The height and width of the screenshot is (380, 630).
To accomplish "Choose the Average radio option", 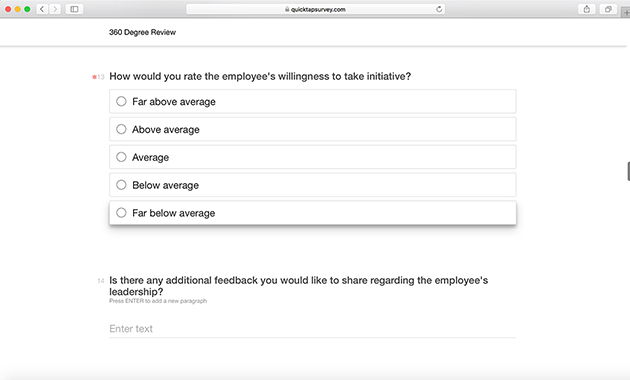I will (x=121, y=157).
